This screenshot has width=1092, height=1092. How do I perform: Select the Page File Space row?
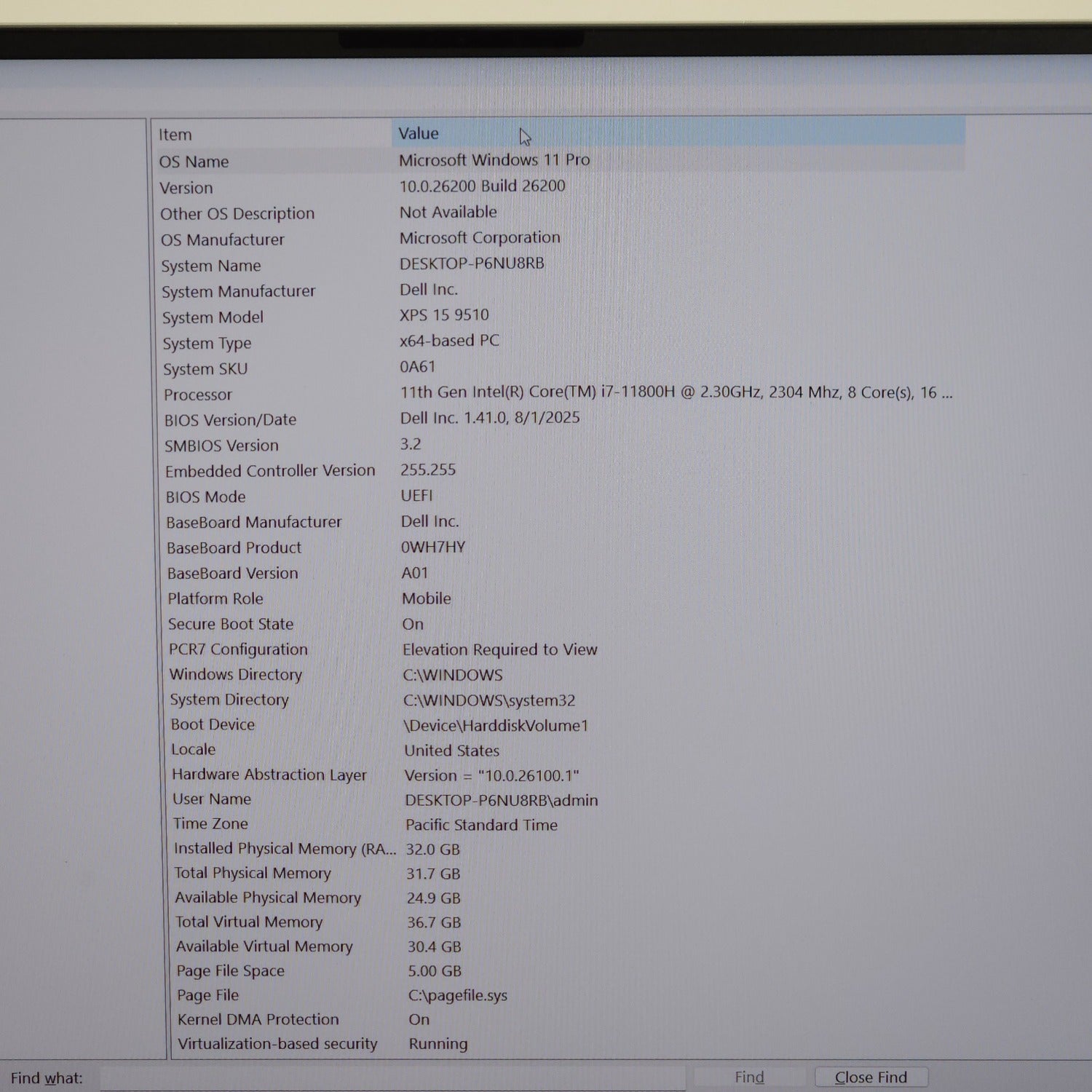(231, 970)
